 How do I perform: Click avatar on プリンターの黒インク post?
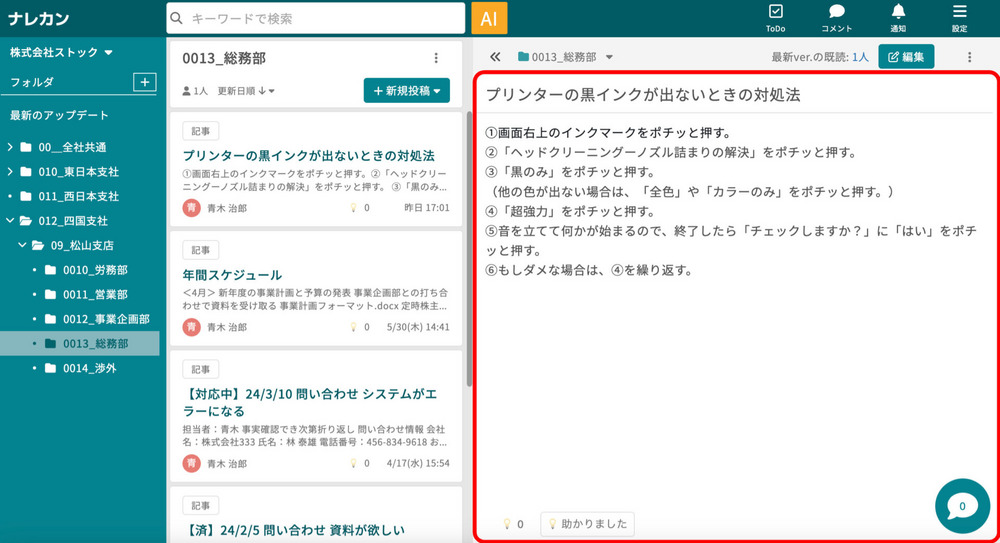[x=191, y=208]
